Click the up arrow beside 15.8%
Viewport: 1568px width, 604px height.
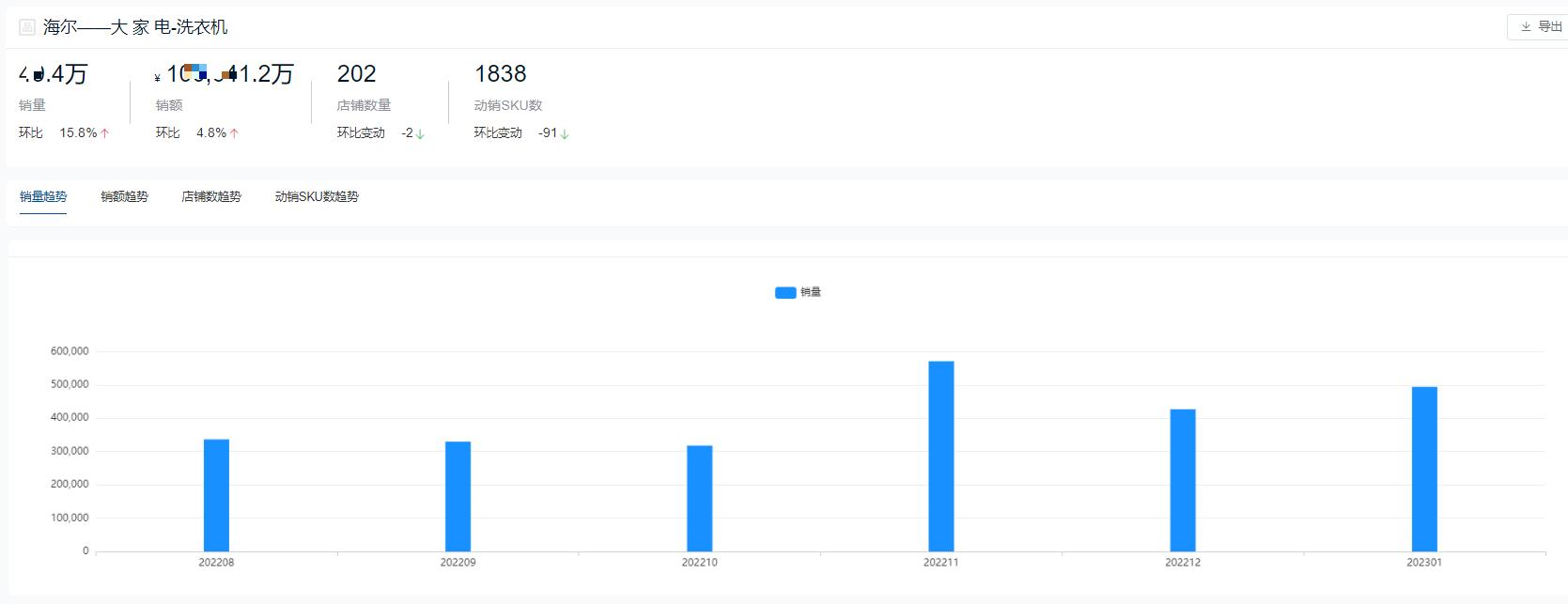point(104,133)
